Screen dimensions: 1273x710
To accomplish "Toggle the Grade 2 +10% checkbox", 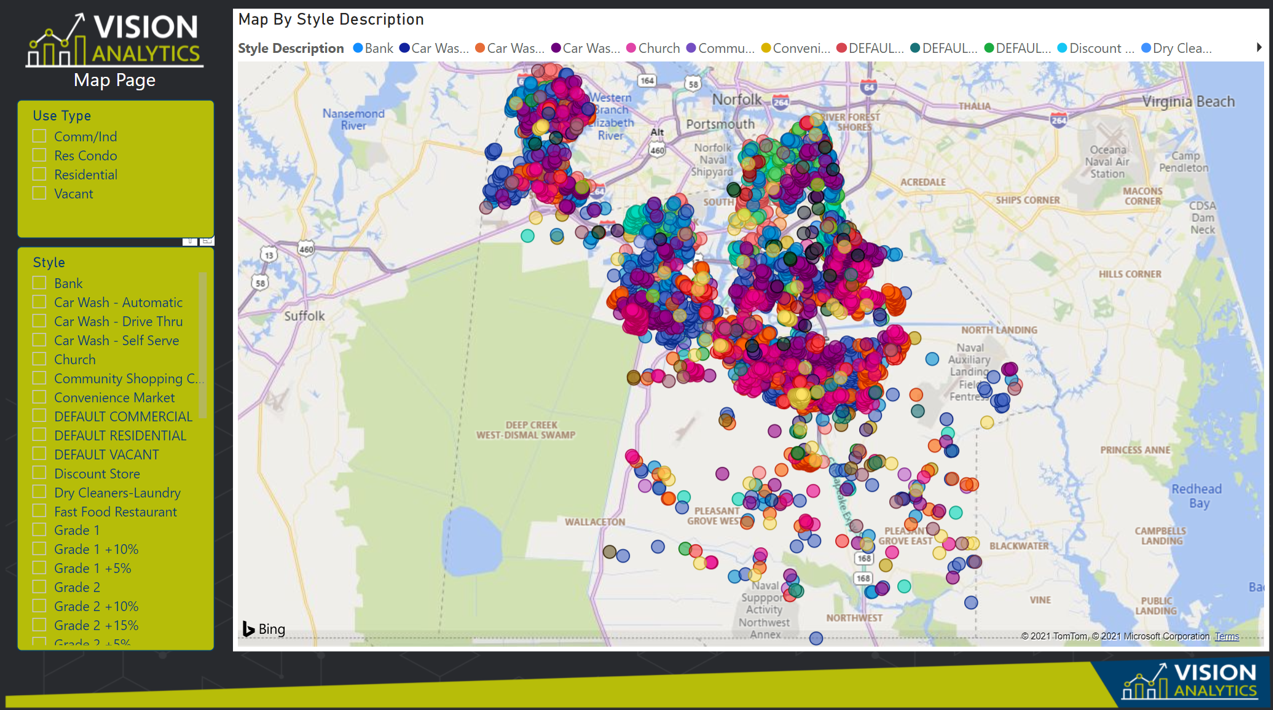I will click(39, 606).
